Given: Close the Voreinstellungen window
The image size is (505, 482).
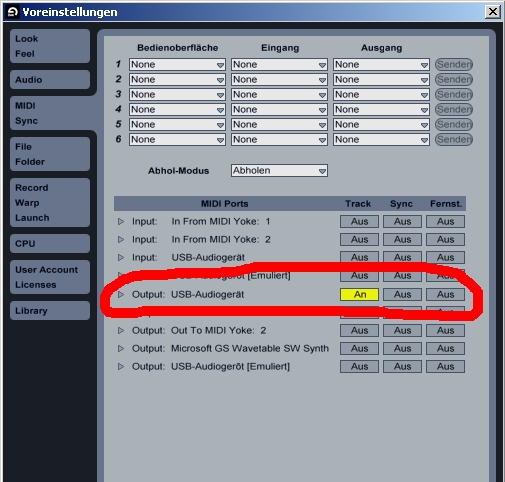Looking at the screenshot, I should click(493, 12).
